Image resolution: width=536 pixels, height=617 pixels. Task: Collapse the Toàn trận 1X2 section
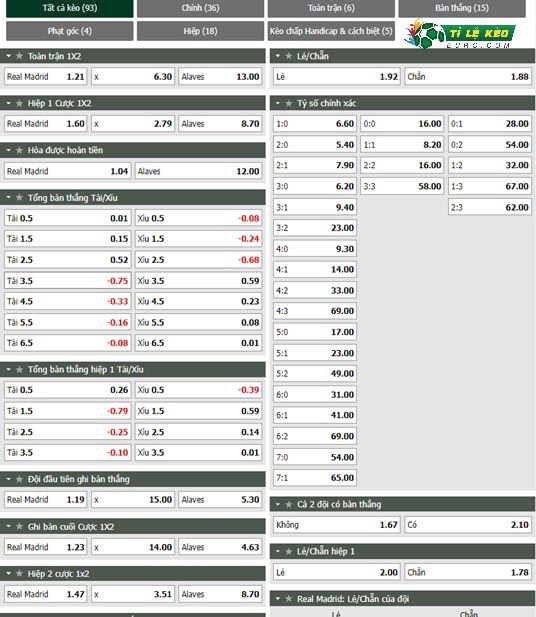[x=9, y=56]
